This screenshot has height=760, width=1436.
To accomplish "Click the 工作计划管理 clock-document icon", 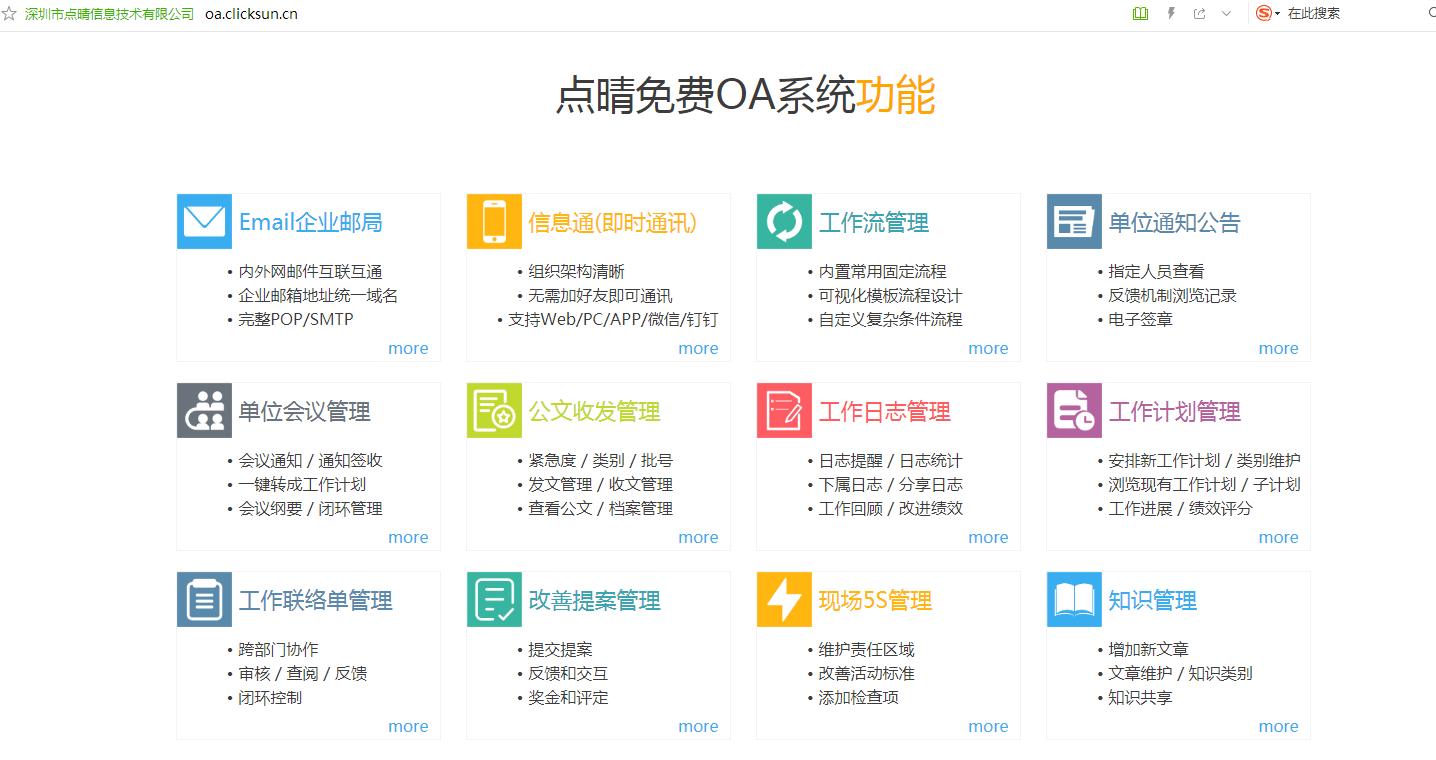I will (1073, 410).
